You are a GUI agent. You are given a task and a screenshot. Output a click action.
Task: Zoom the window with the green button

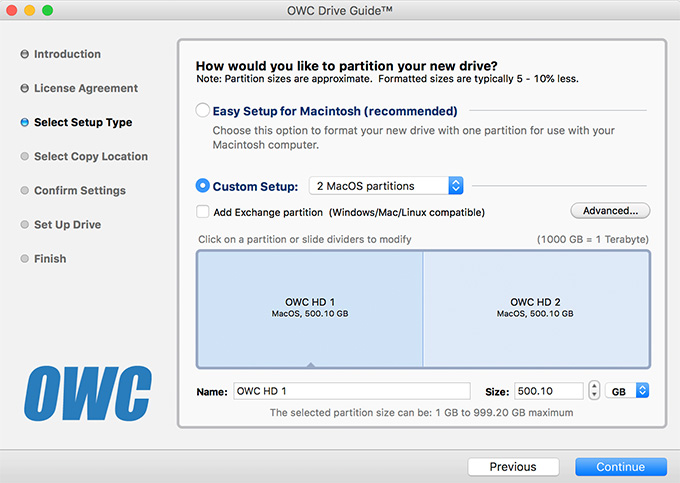click(48, 10)
